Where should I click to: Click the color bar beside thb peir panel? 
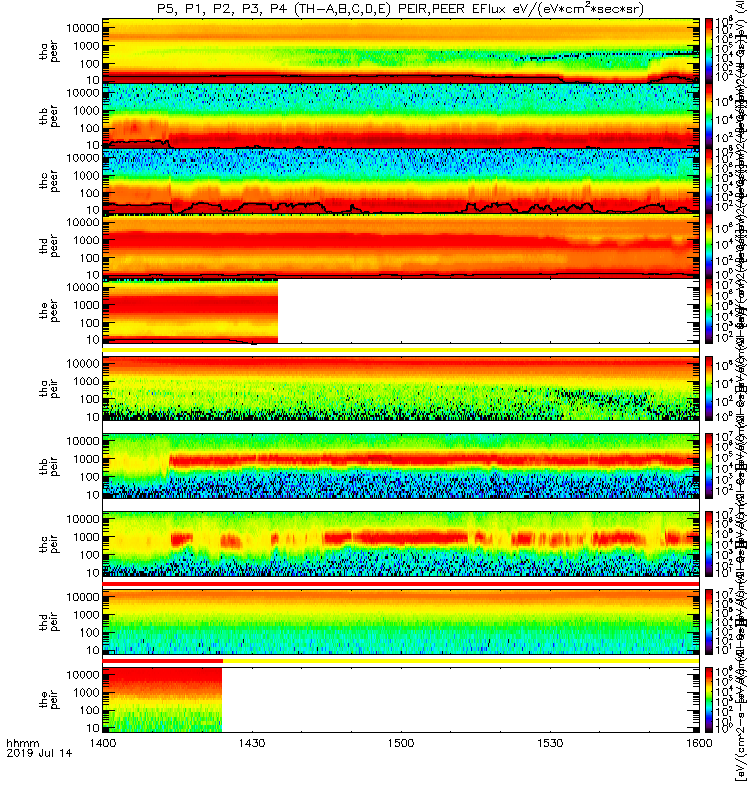[709, 466]
